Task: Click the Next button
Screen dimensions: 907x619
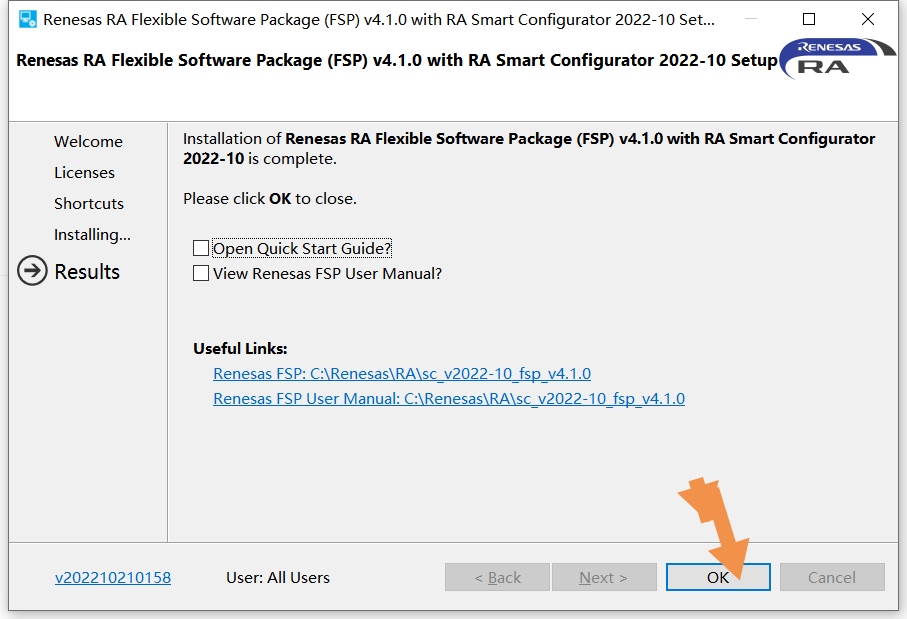Action: point(604,577)
